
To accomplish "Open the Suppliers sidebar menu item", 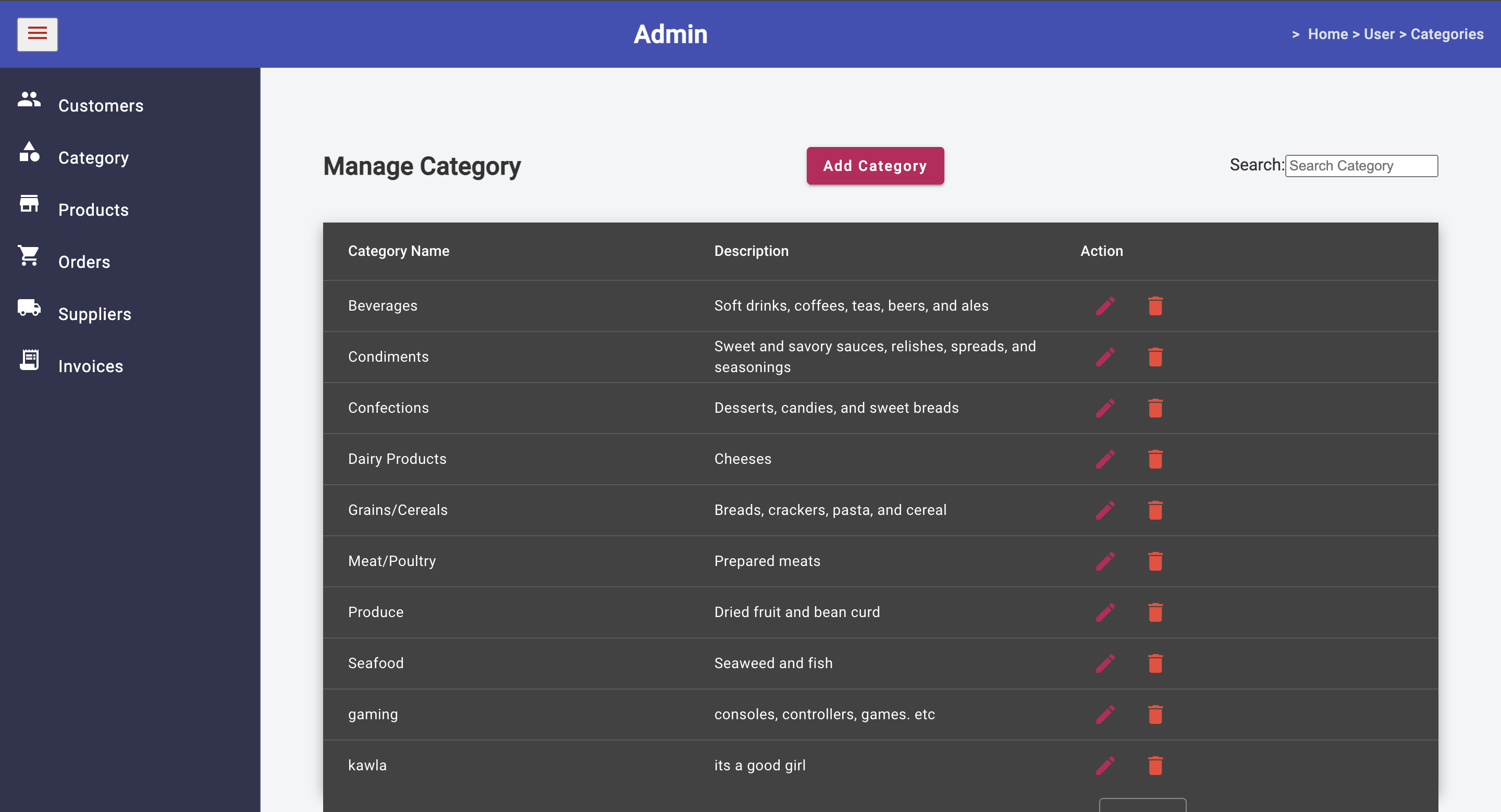I will tap(94, 314).
